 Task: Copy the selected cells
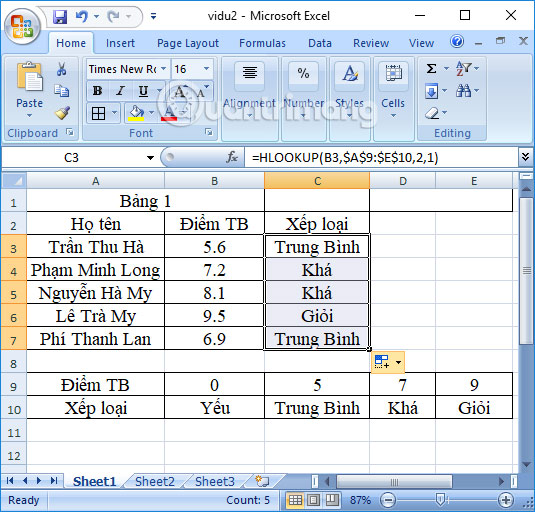[61, 91]
